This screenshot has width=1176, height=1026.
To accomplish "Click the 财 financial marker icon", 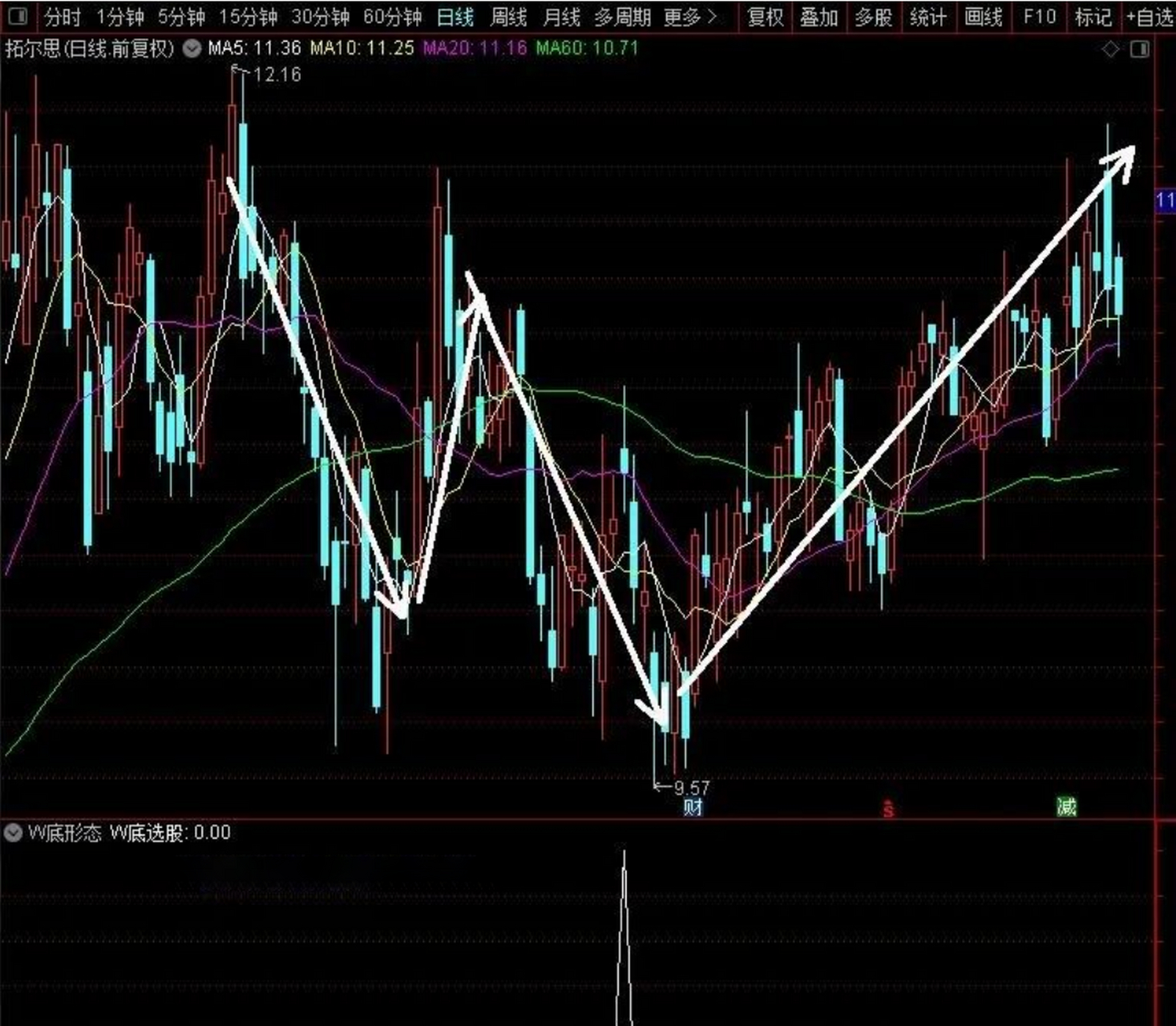I will [693, 806].
